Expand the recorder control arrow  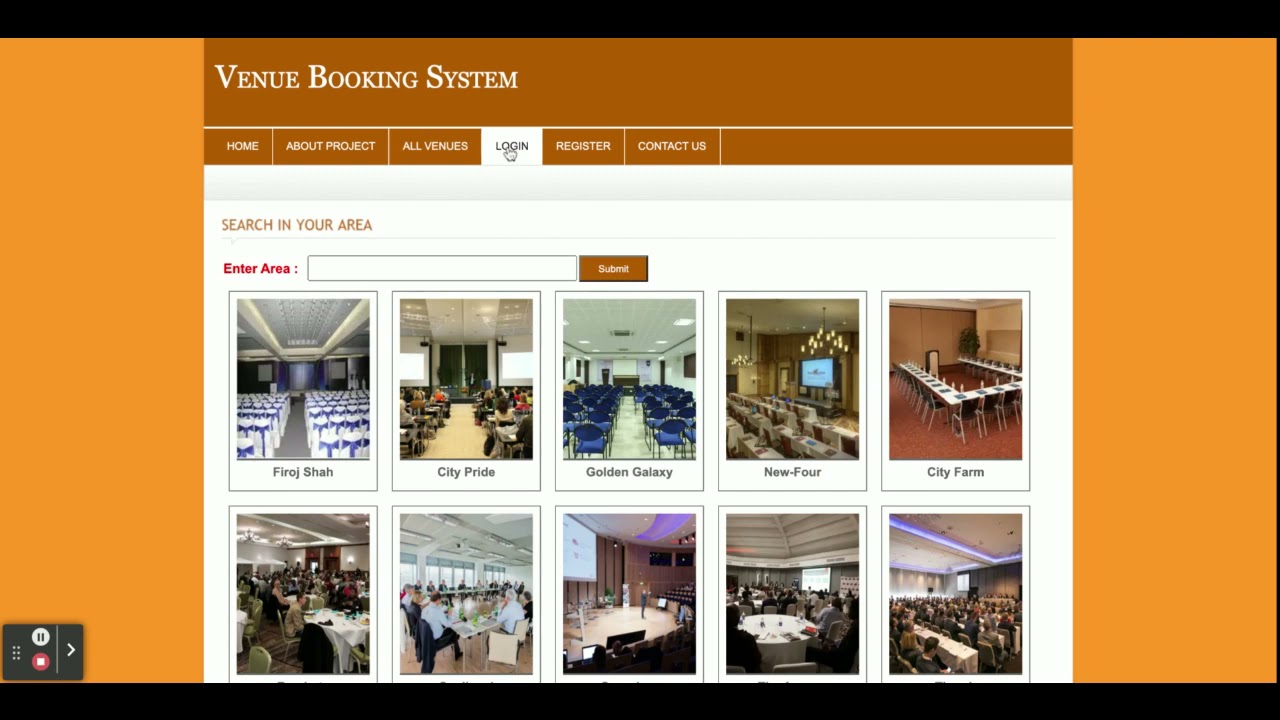70,650
